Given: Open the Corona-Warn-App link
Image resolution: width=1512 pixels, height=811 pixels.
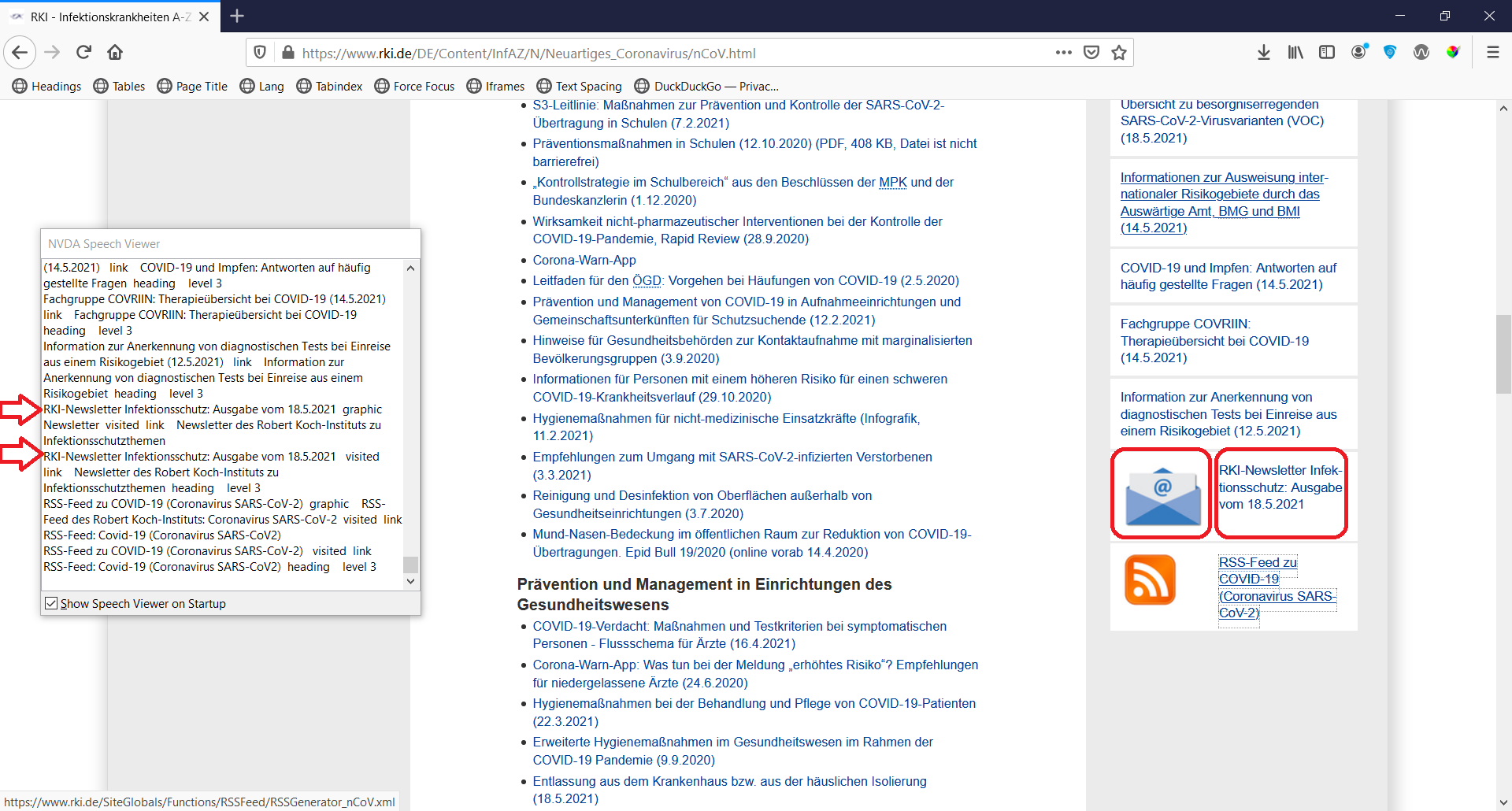Looking at the screenshot, I should [x=584, y=260].
